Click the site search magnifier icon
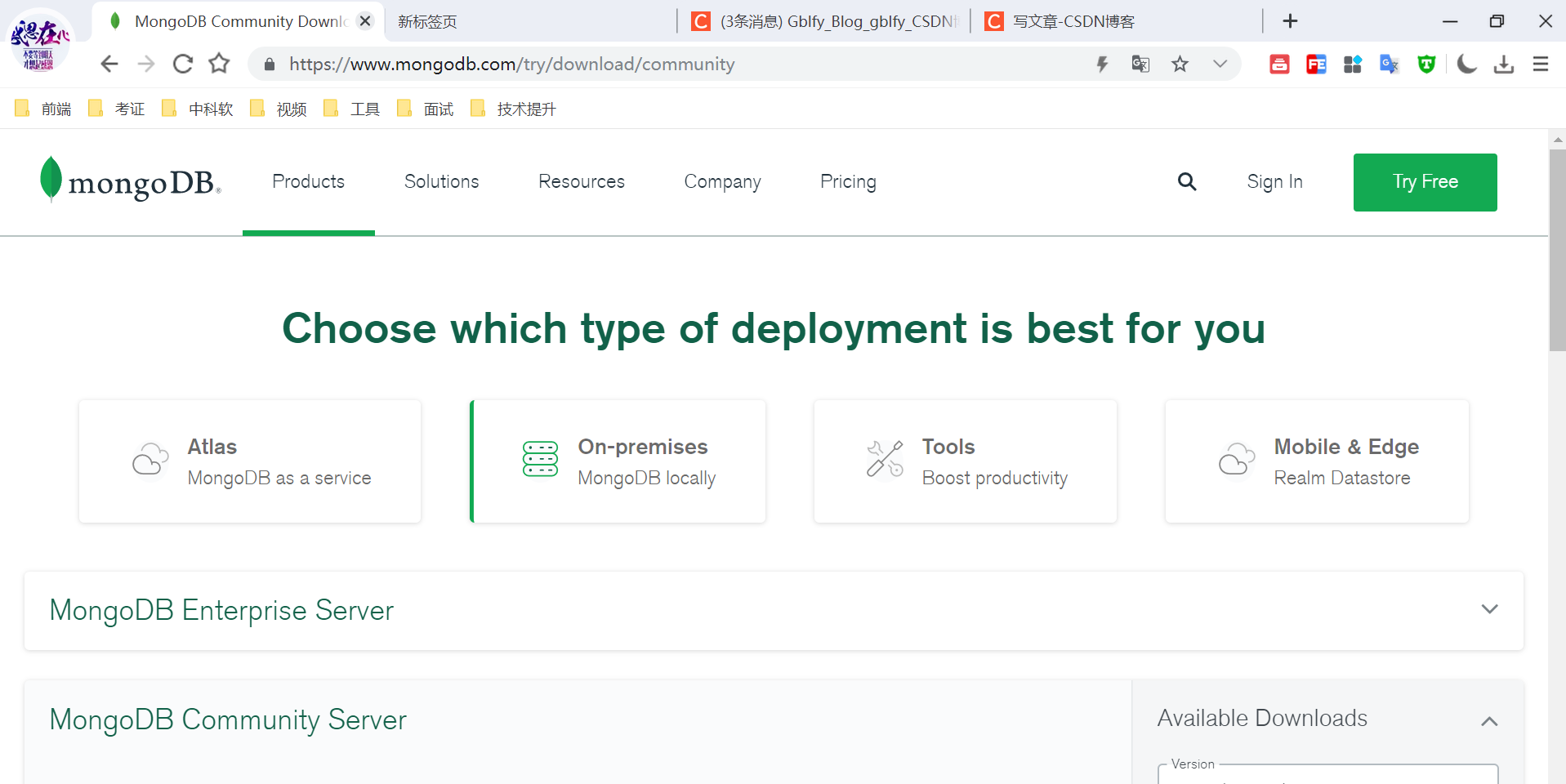The image size is (1566, 784). coord(1187,181)
